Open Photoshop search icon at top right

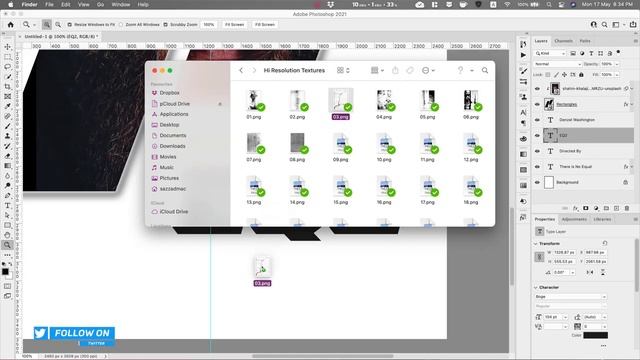click(604, 24)
